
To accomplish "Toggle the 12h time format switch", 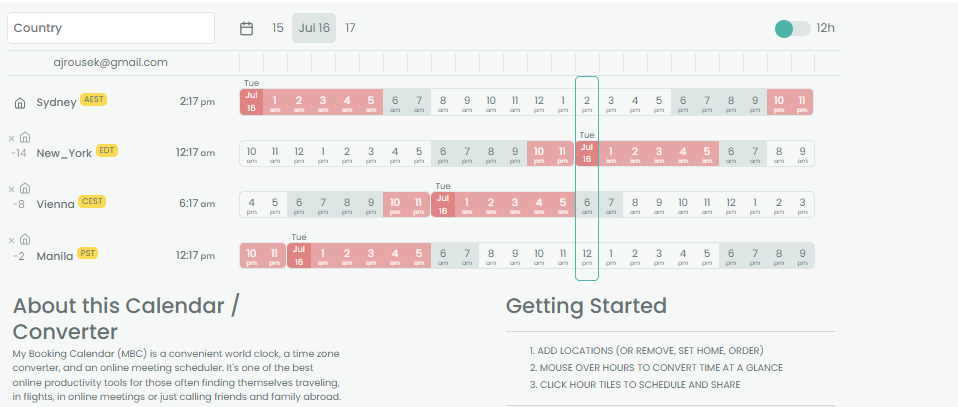I will tap(792, 28).
